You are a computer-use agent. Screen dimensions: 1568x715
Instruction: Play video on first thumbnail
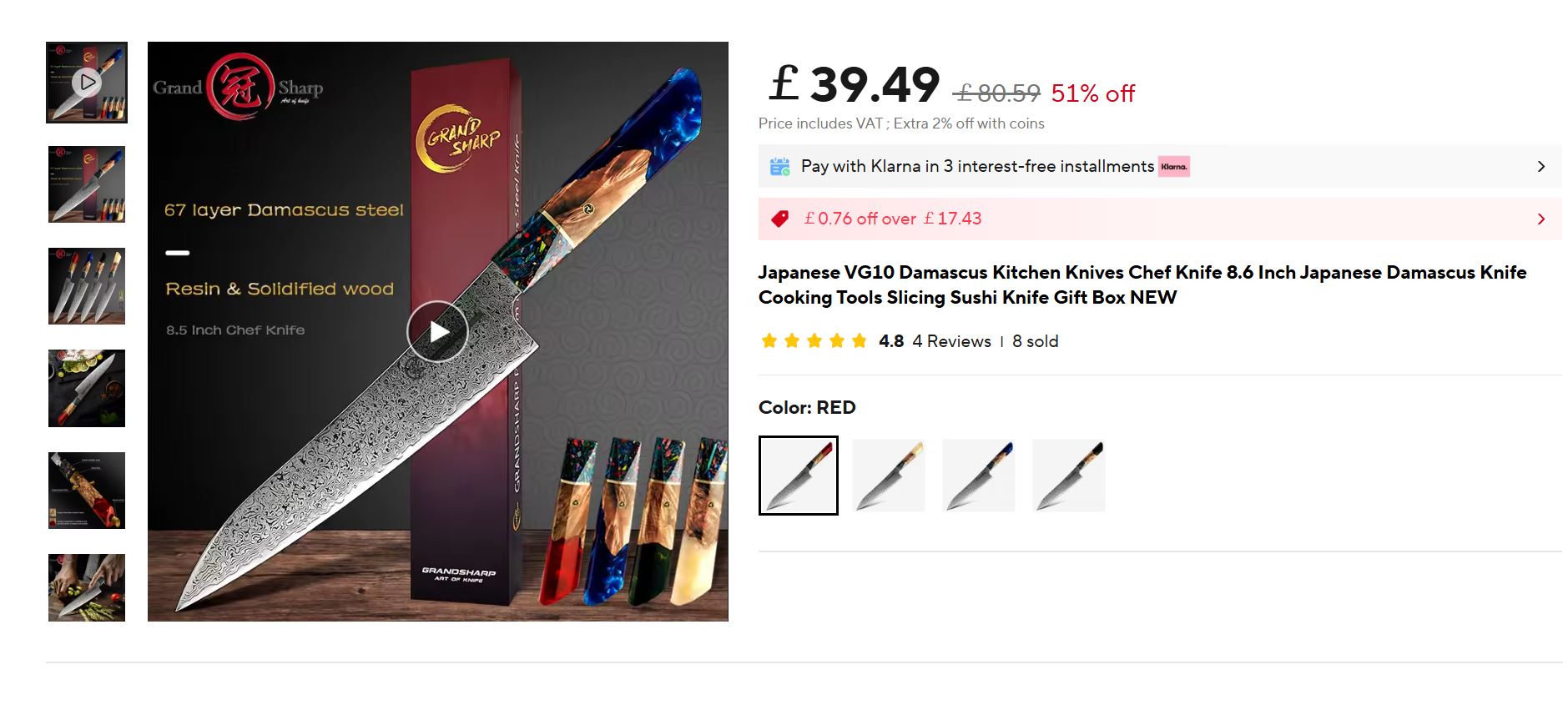87,83
